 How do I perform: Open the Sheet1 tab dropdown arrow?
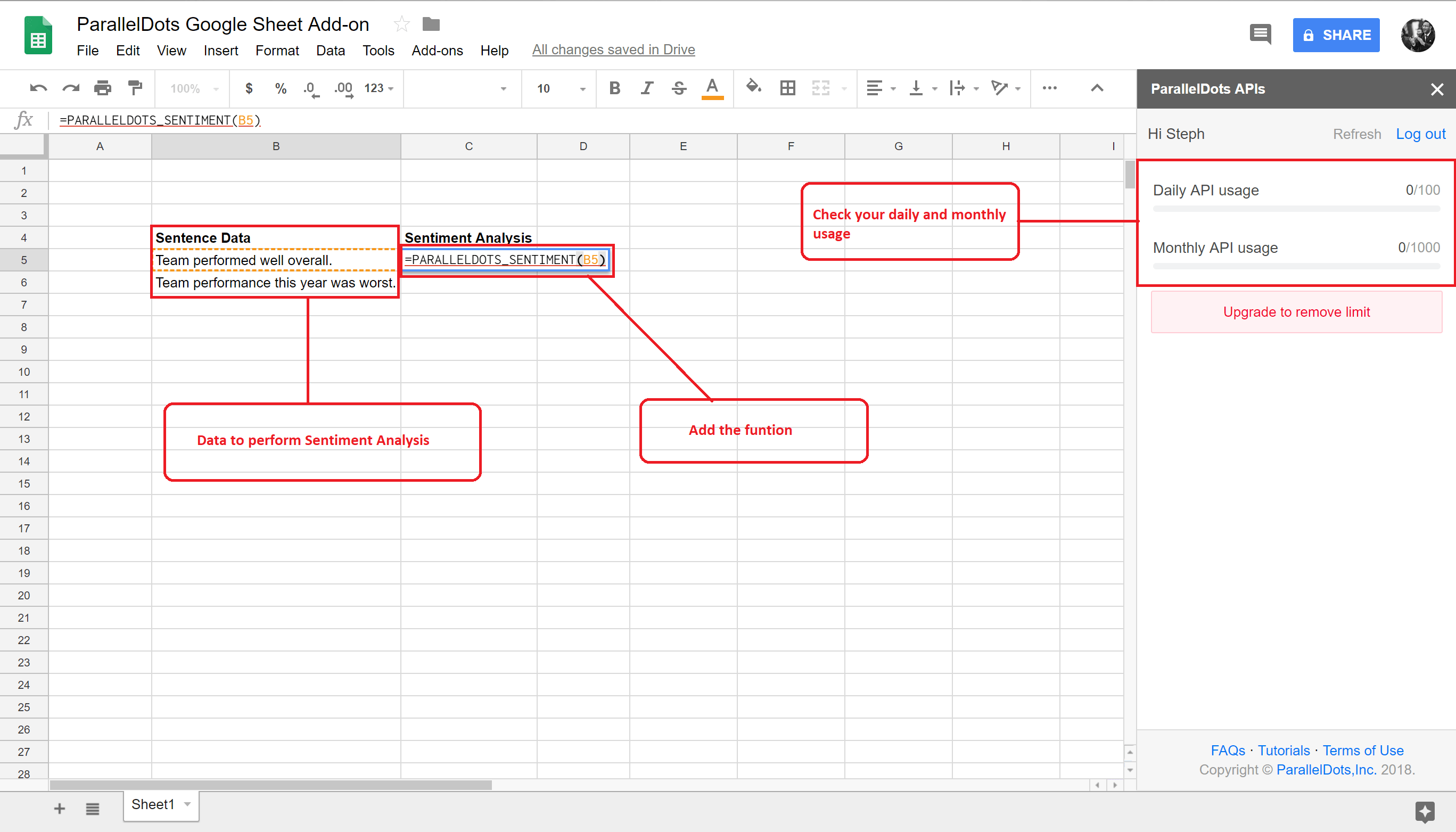click(187, 804)
